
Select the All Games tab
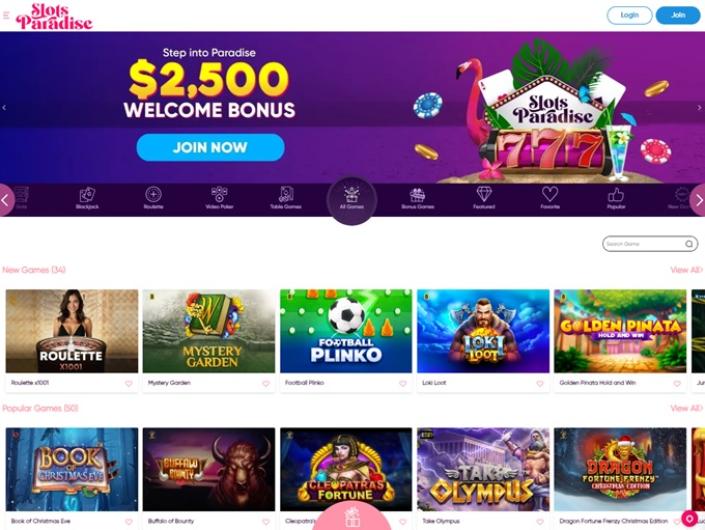pos(352,200)
